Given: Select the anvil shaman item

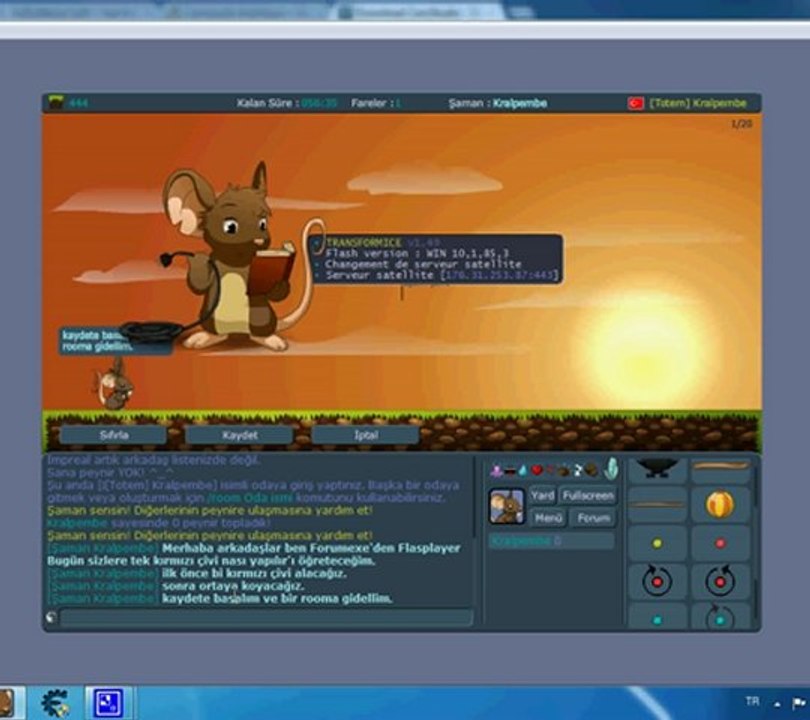Looking at the screenshot, I should (657, 468).
